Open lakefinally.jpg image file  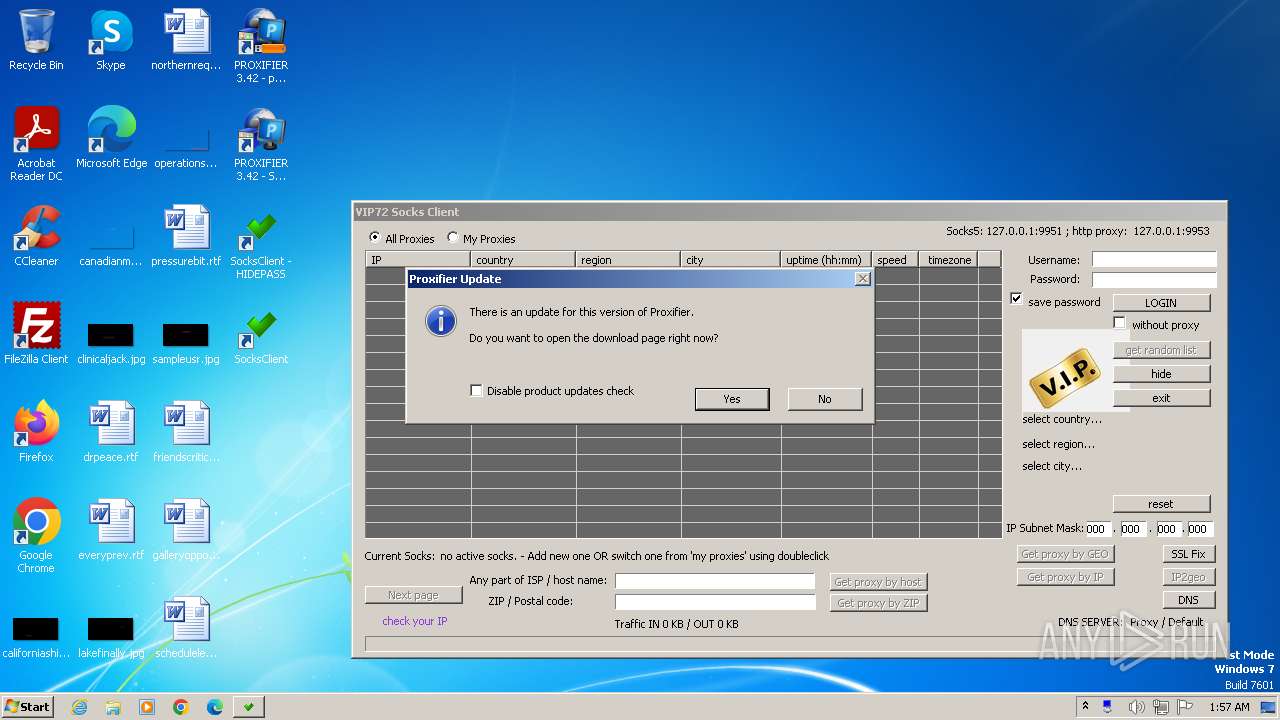(x=111, y=638)
